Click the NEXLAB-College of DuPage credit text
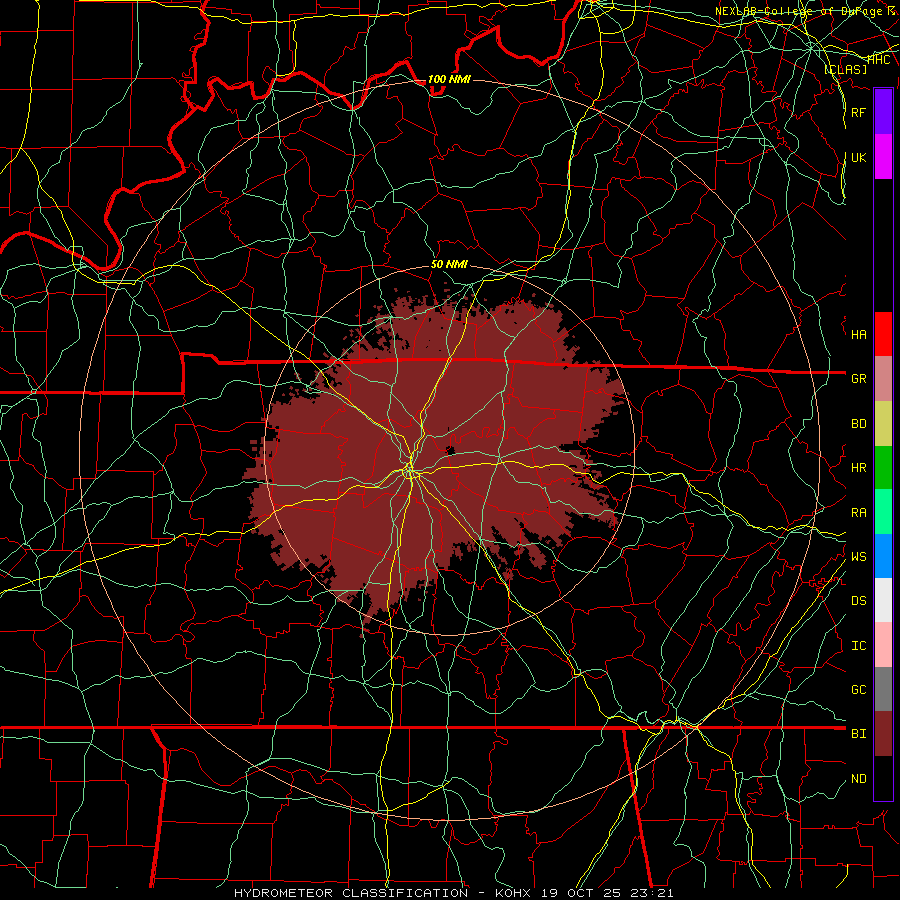The image size is (900, 900). point(806,11)
